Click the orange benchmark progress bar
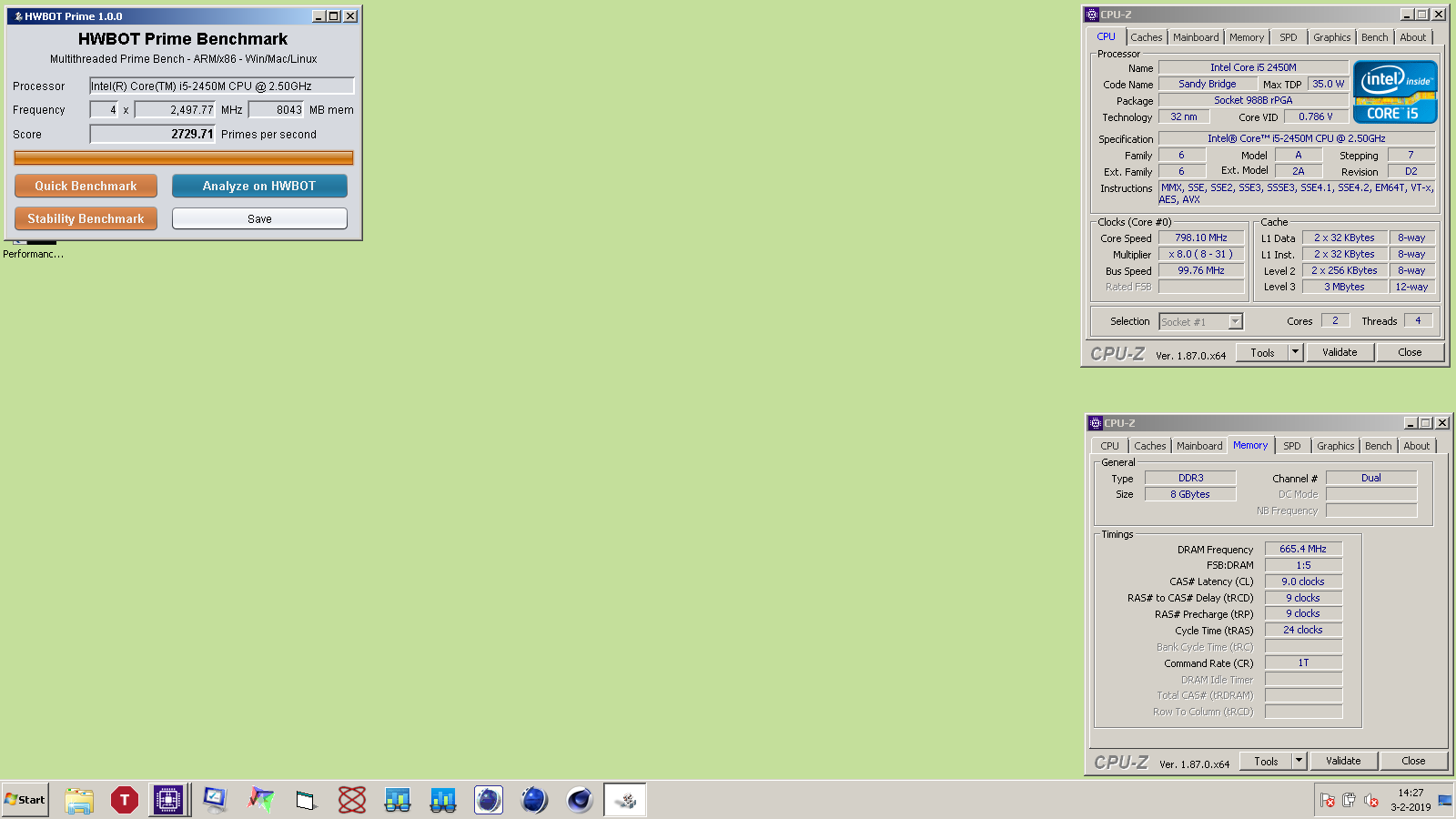This screenshot has height=819, width=1456. tap(184, 157)
